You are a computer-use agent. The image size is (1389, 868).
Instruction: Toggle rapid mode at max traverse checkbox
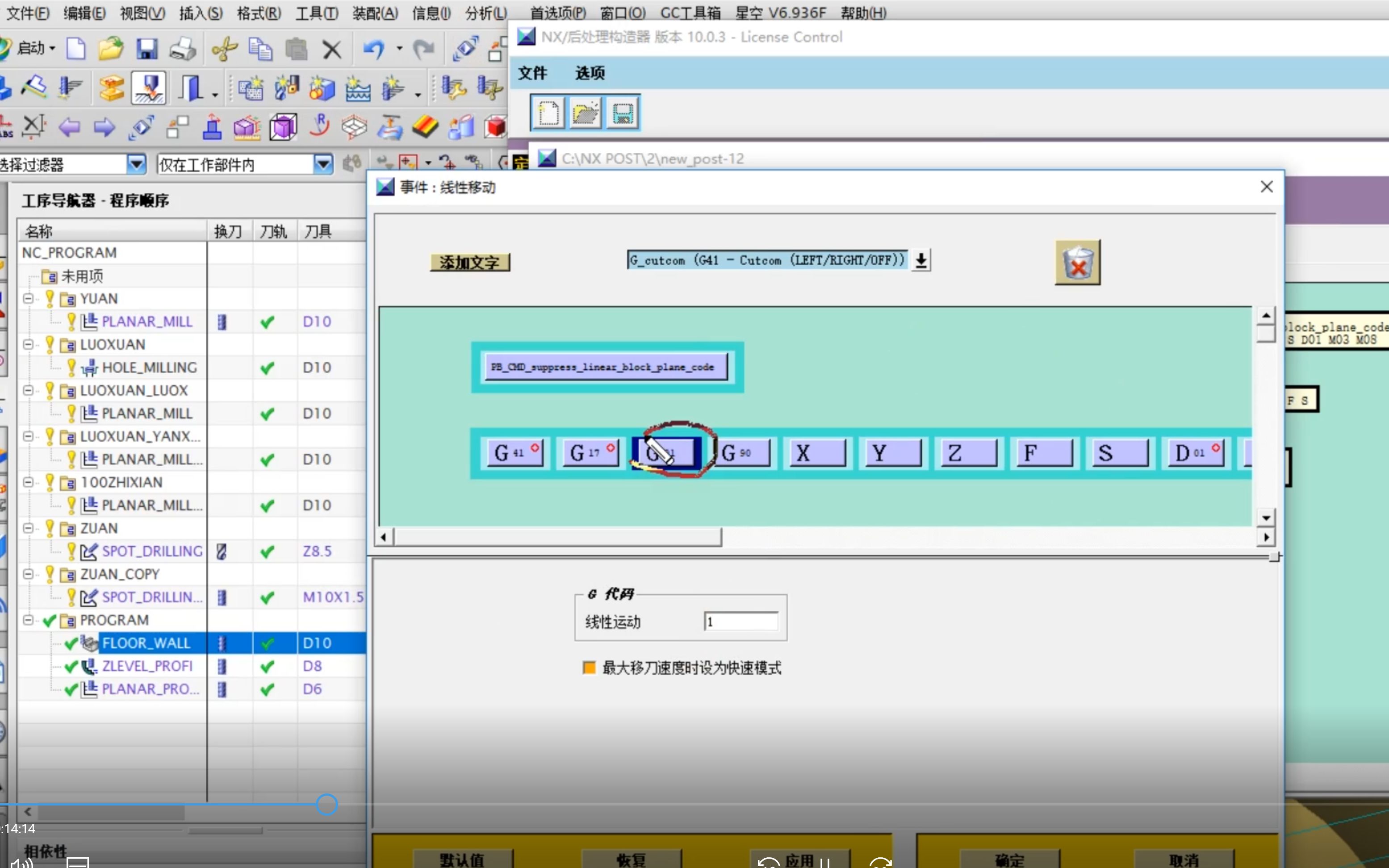point(589,668)
